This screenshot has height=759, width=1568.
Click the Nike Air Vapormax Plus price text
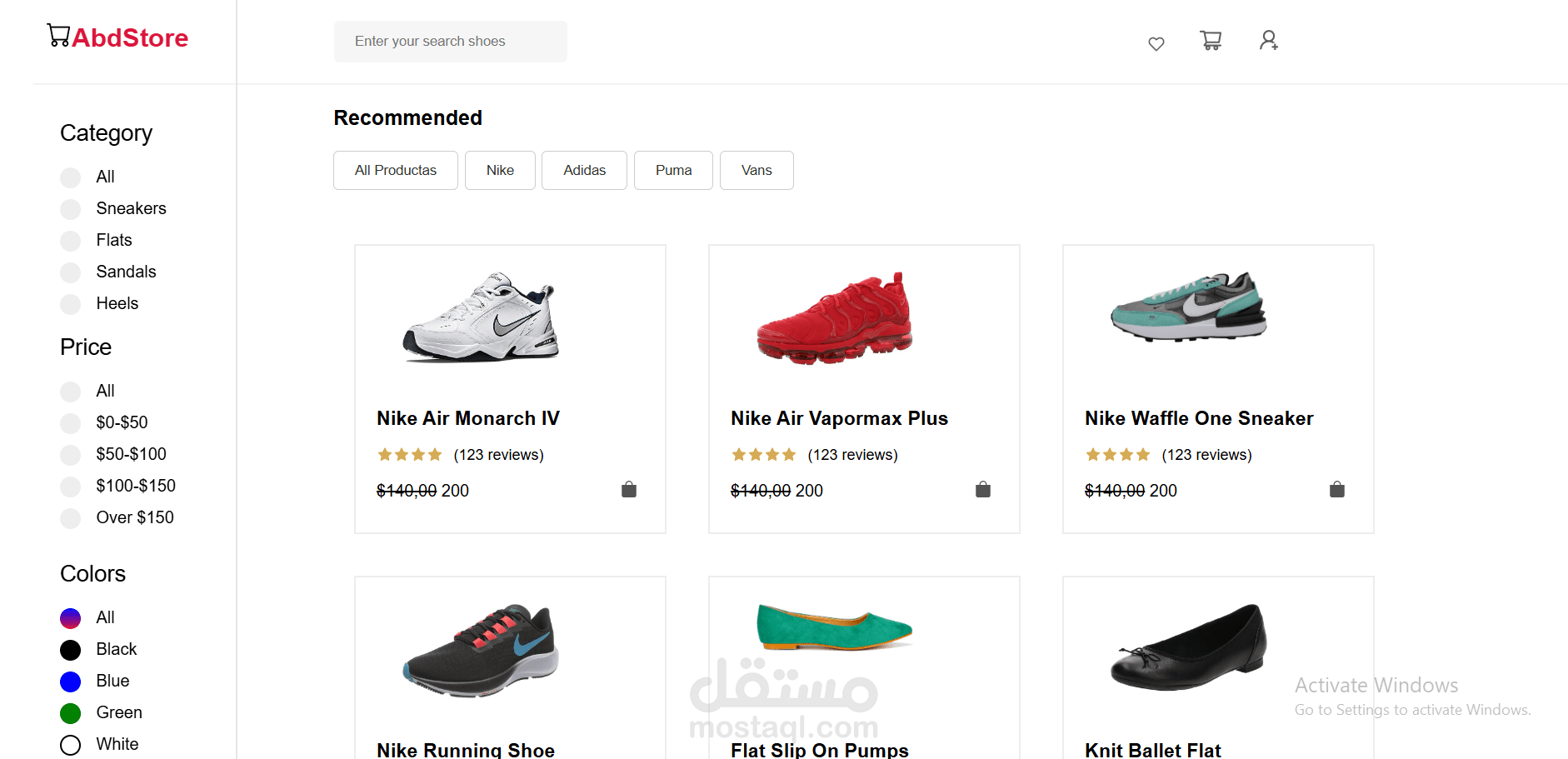(777, 491)
